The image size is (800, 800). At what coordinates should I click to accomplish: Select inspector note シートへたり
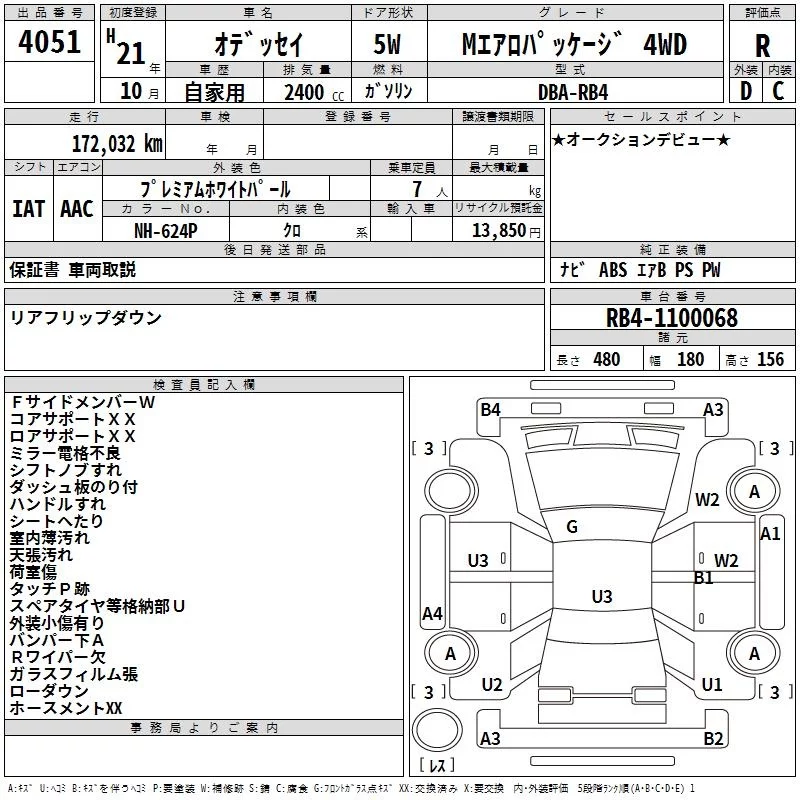tap(56, 521)
